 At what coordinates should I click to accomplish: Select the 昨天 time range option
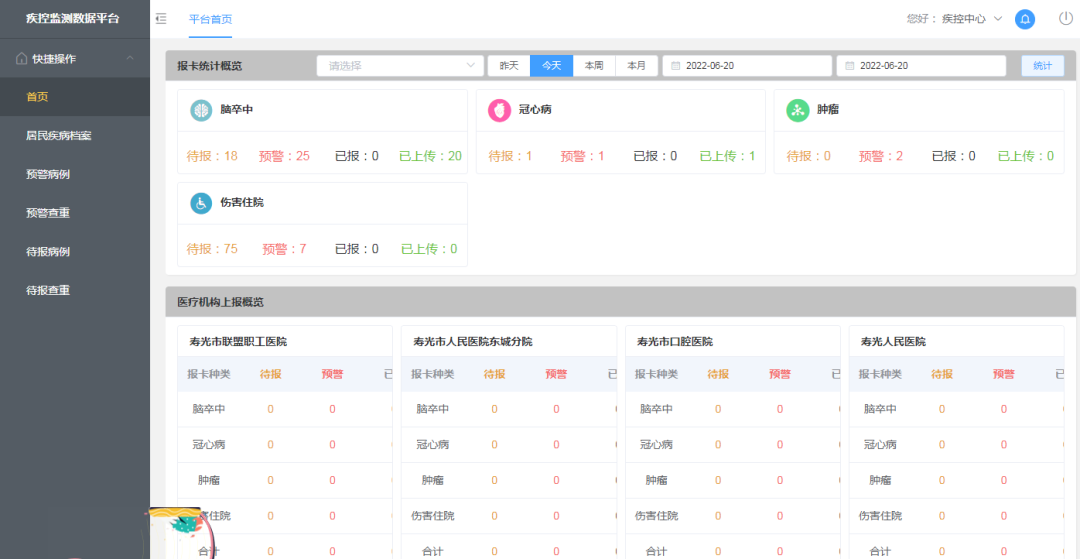[509, 66]
